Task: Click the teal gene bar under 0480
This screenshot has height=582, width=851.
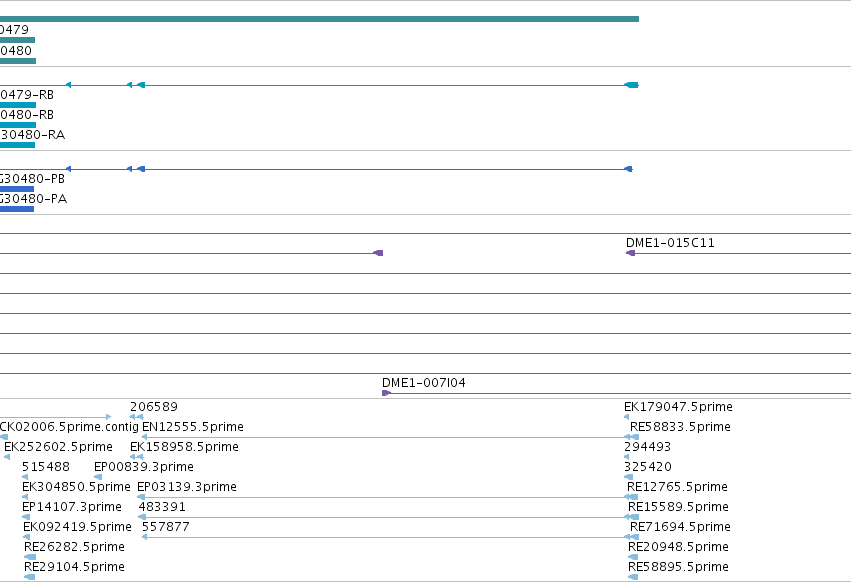Action: pos(18,61)
